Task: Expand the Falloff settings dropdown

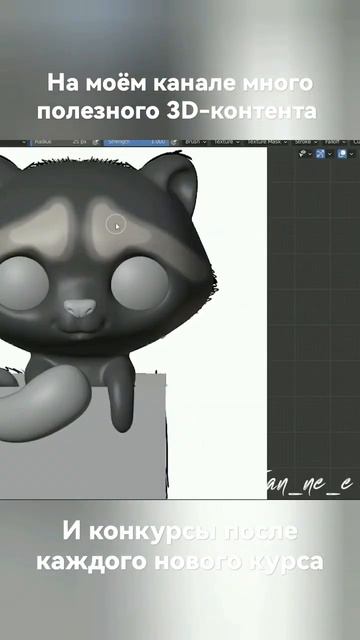Action: tap(335, 142)
